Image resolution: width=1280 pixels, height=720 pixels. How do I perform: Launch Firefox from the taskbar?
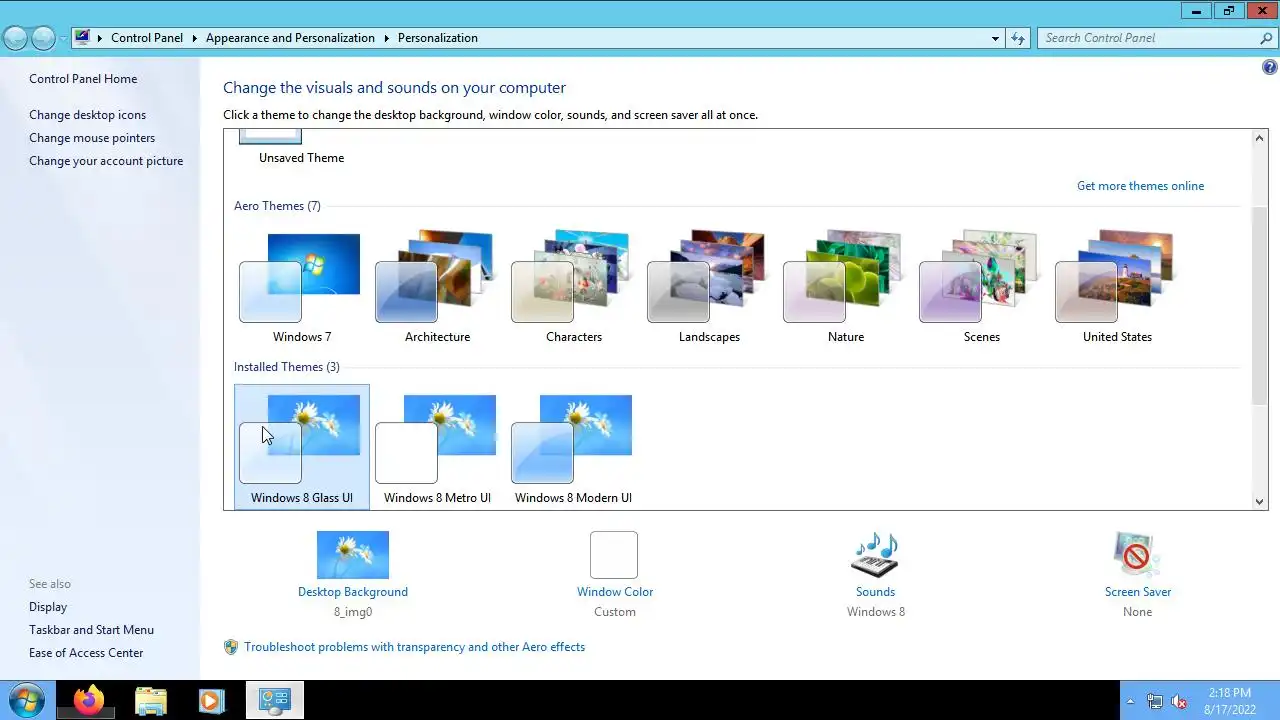[x=88, y=700]
